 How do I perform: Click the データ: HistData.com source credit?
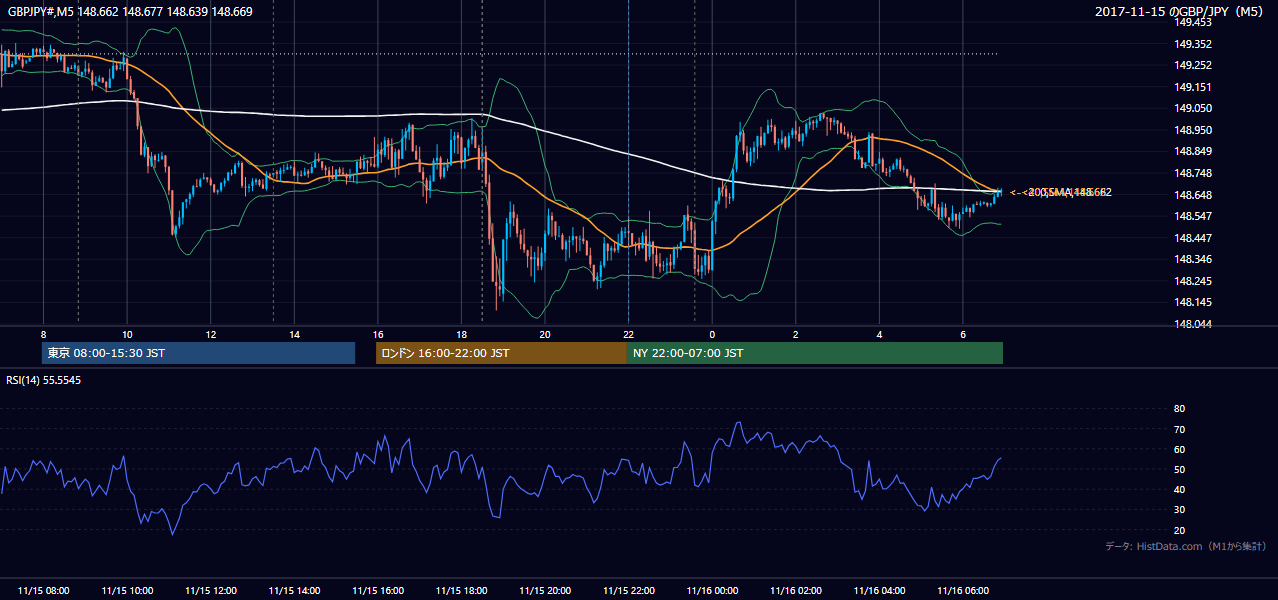pos(1186,546)
